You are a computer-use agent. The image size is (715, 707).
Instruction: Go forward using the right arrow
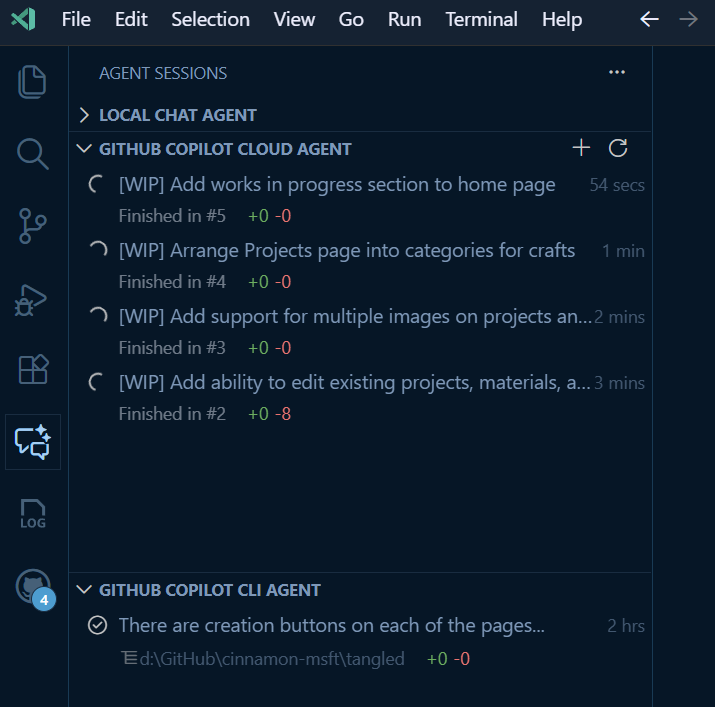pos(689,19)
